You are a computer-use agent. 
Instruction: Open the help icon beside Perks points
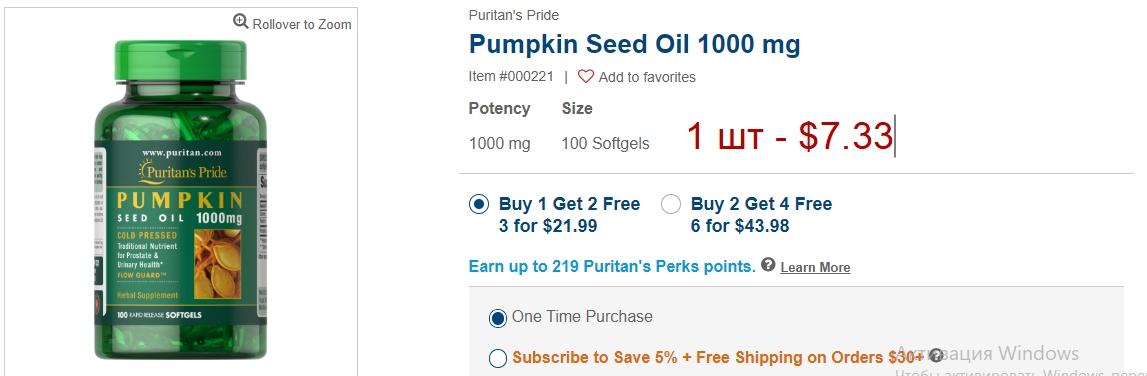[x=767, y=264]
